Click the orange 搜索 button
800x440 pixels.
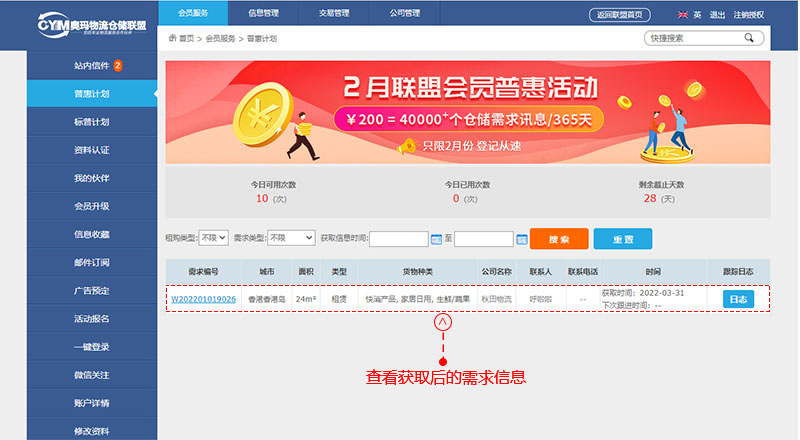(559, 239)
